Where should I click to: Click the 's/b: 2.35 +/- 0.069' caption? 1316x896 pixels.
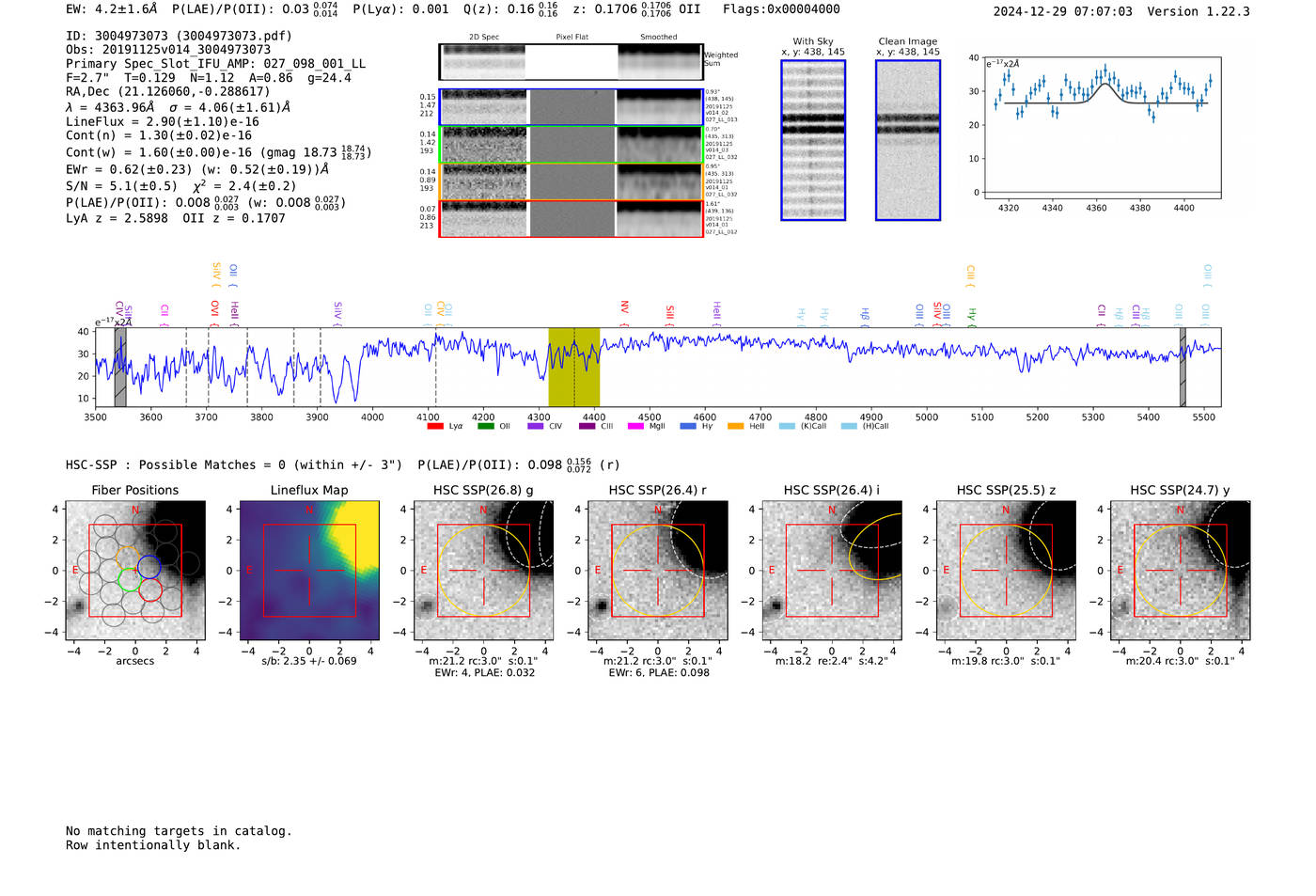click(309, 661)
